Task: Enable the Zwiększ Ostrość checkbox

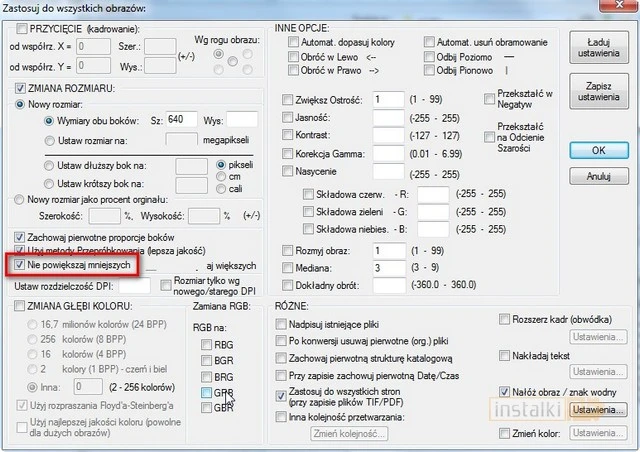Action: 289,100
